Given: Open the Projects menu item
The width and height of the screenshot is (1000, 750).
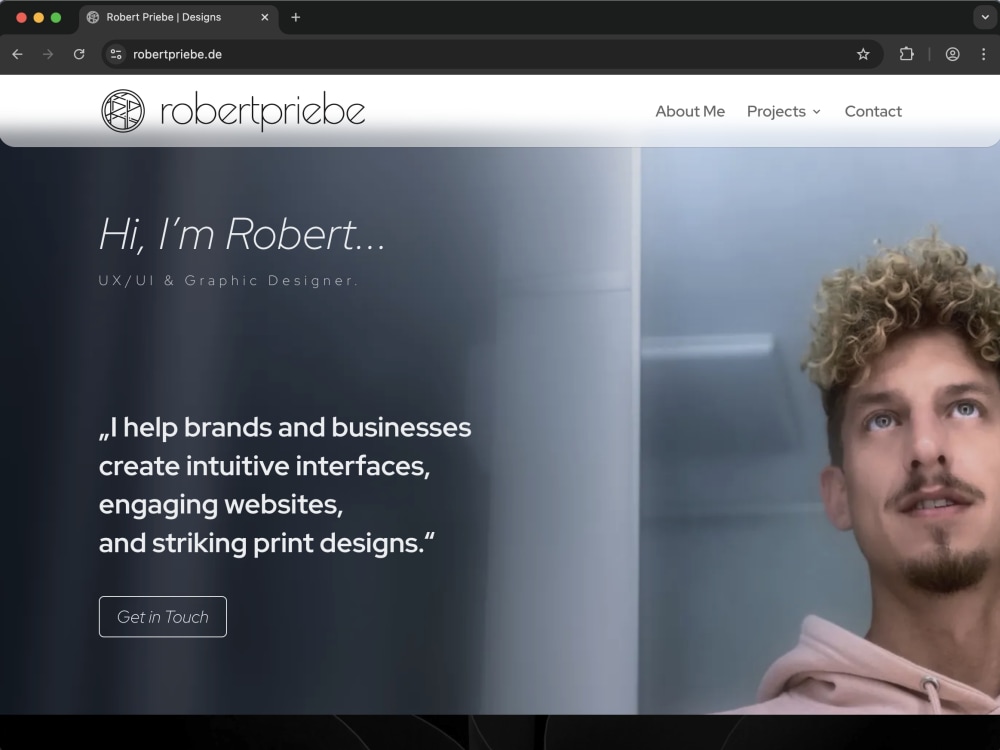Looking at the screenshot, I should click(776, 112).
